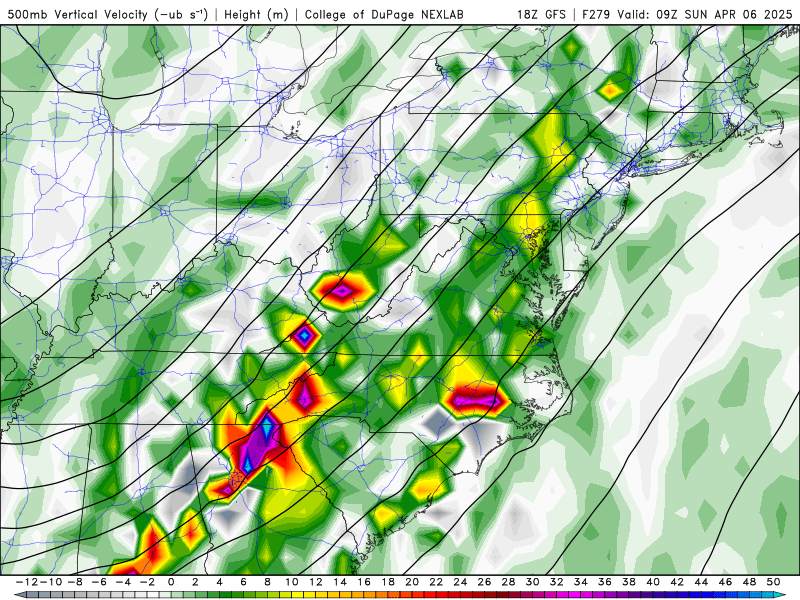
Task: Click the '32' legend value
Action: click(x=557, y=582)
